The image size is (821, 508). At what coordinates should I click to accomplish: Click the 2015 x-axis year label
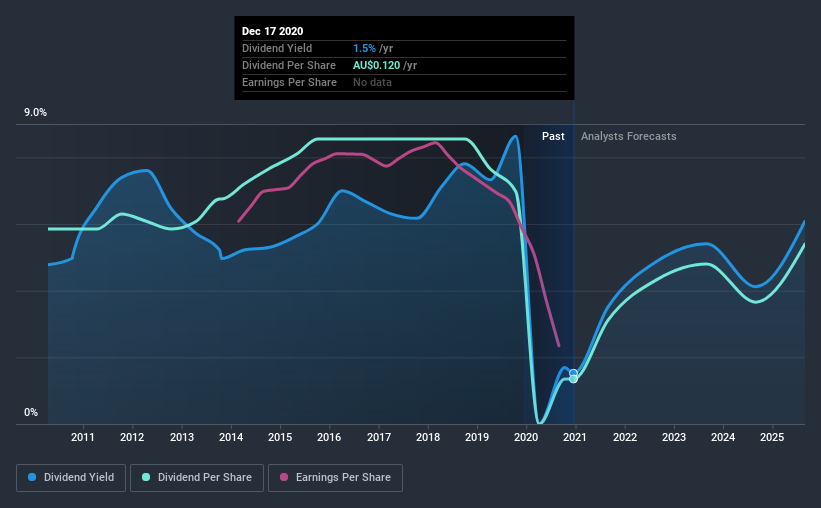pyautogui.click(x=280, y=437)
